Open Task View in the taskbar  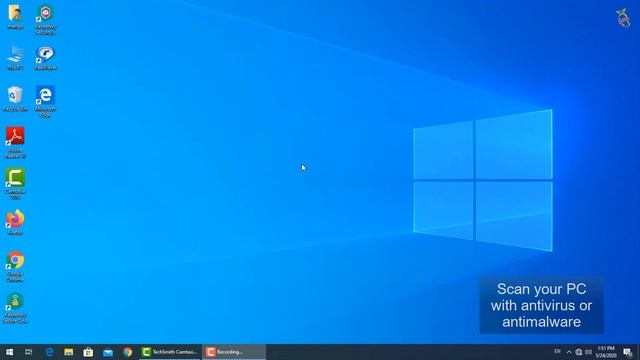[x=29, y=352]
